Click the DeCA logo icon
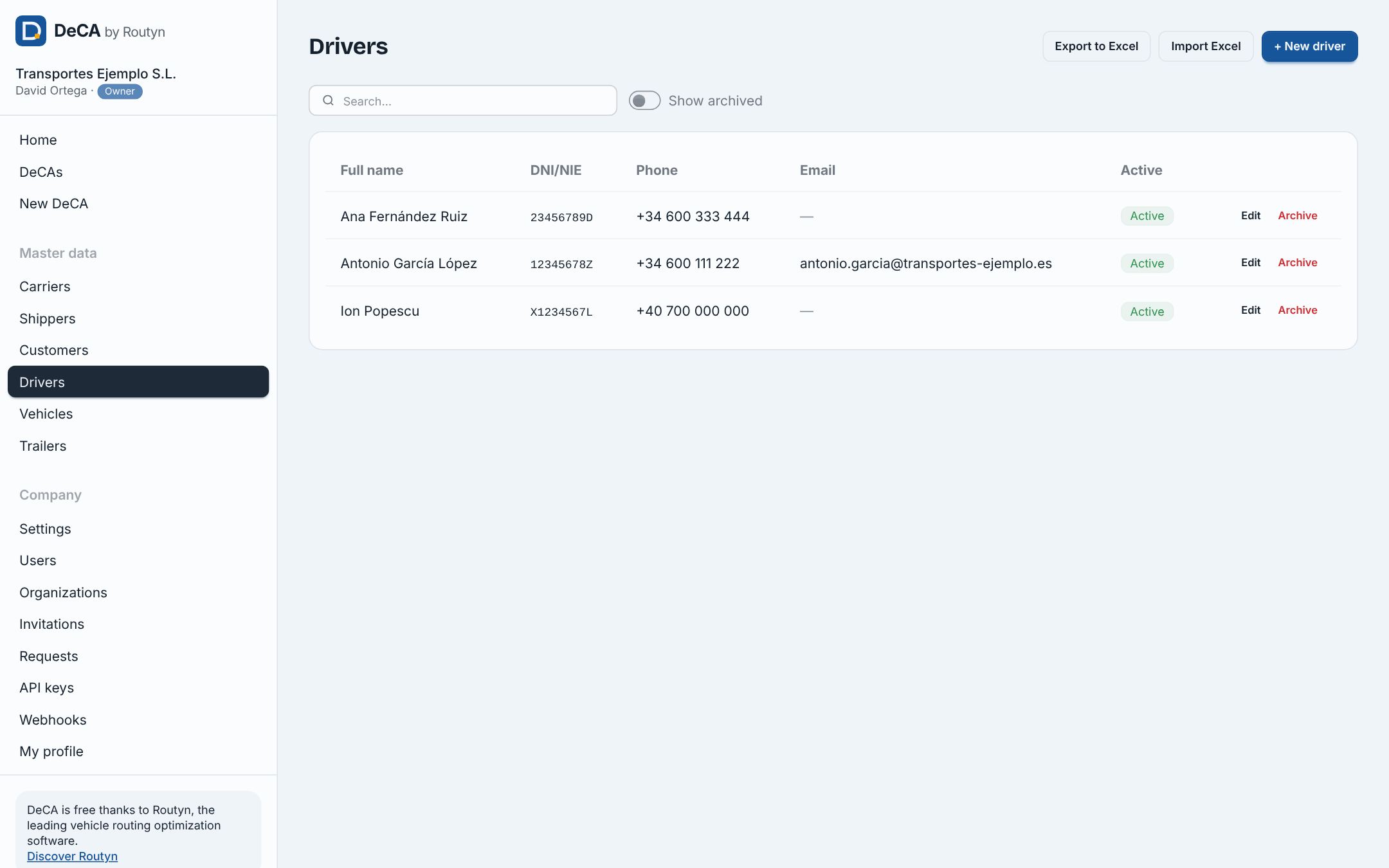 [31, 31]
